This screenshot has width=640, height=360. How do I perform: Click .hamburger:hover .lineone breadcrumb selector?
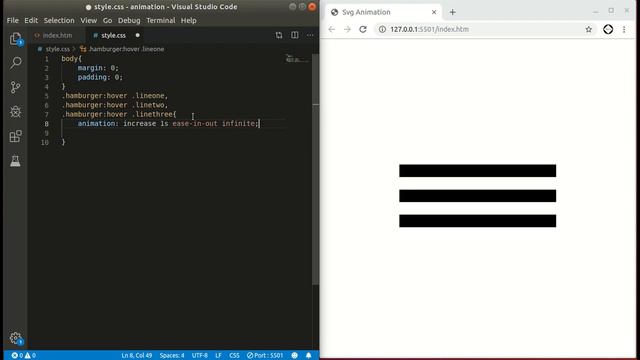[126, 49]
